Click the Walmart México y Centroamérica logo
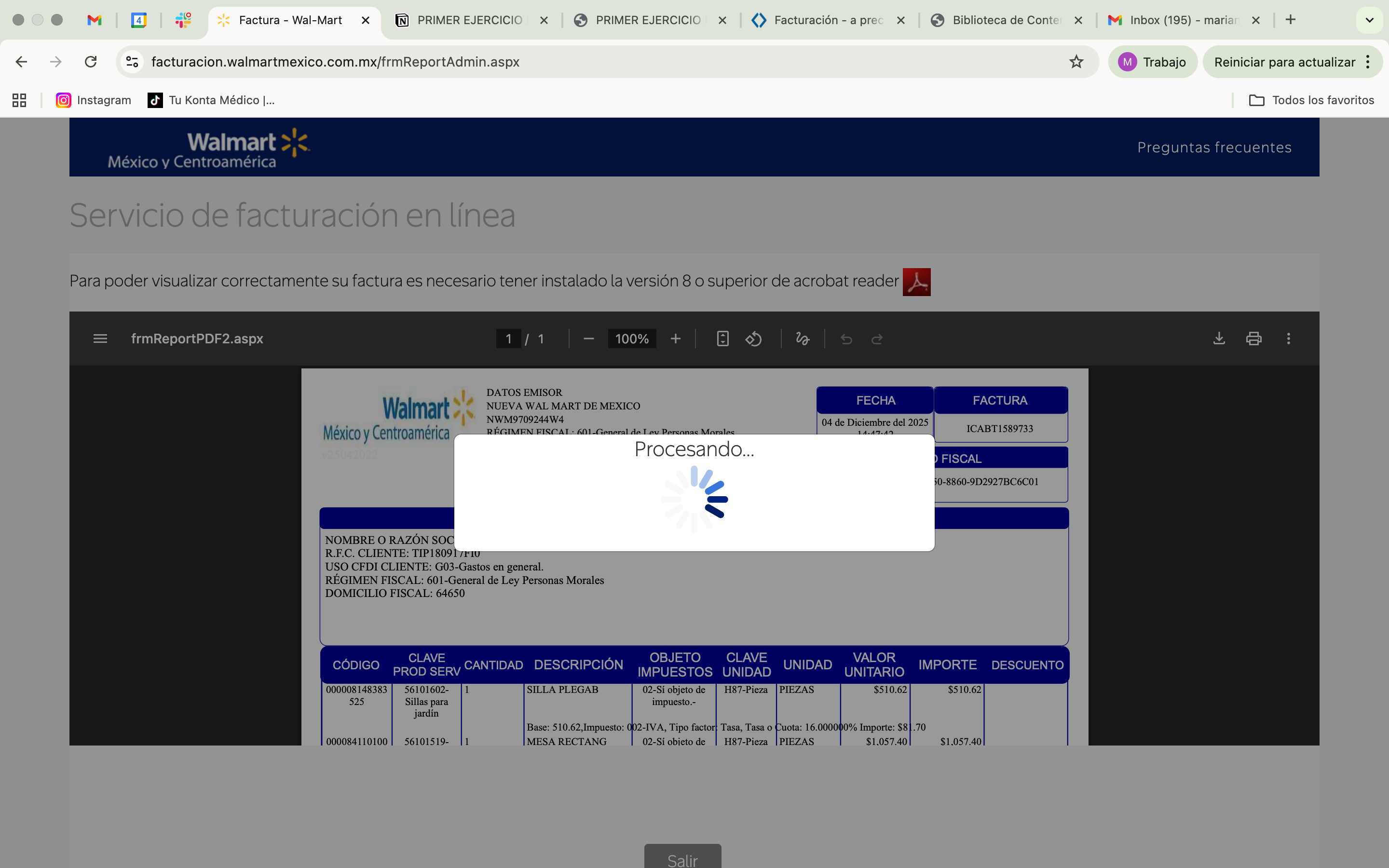 [208, 149]
